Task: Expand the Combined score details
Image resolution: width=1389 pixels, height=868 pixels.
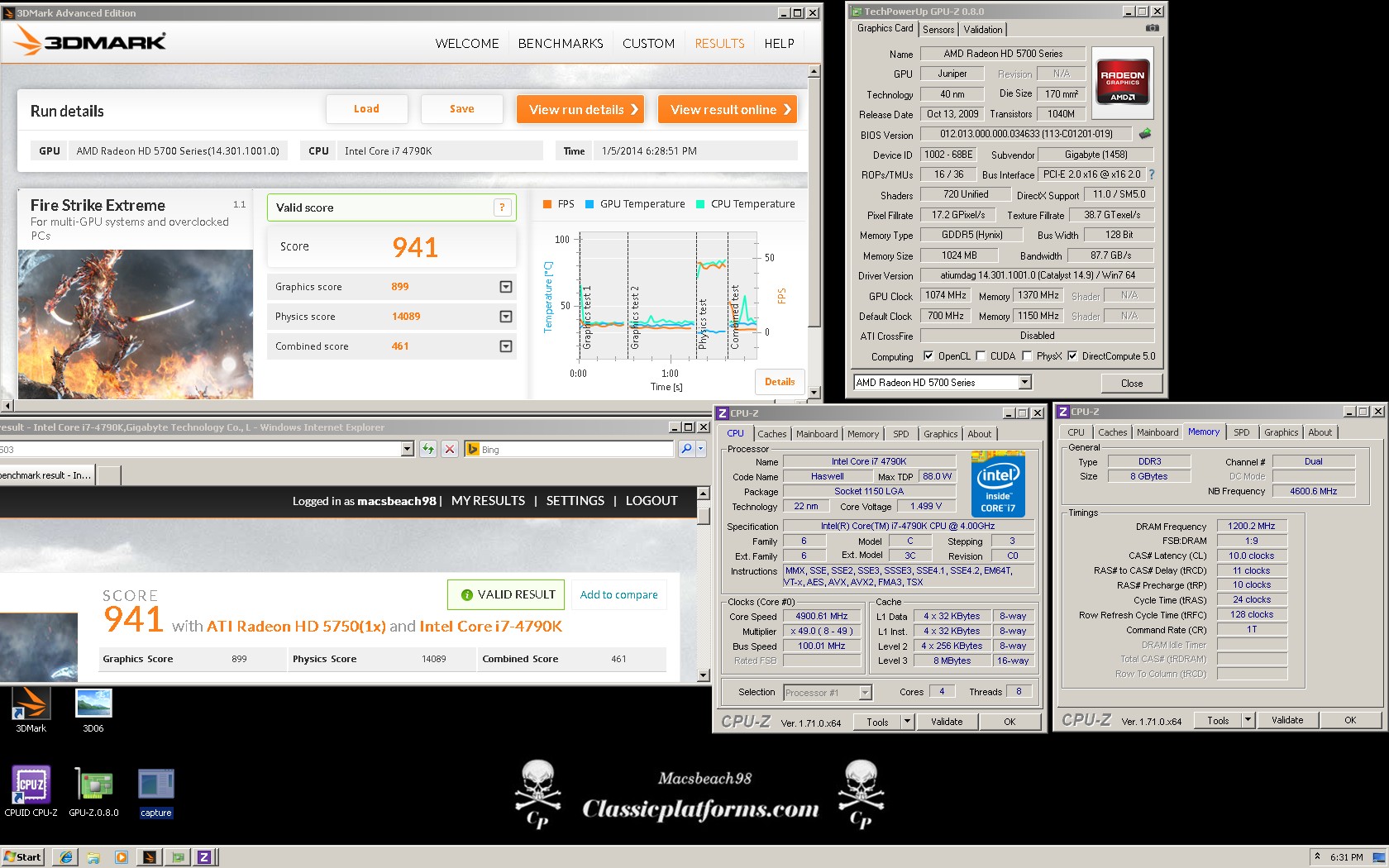Action: click(x=506, y=346)
